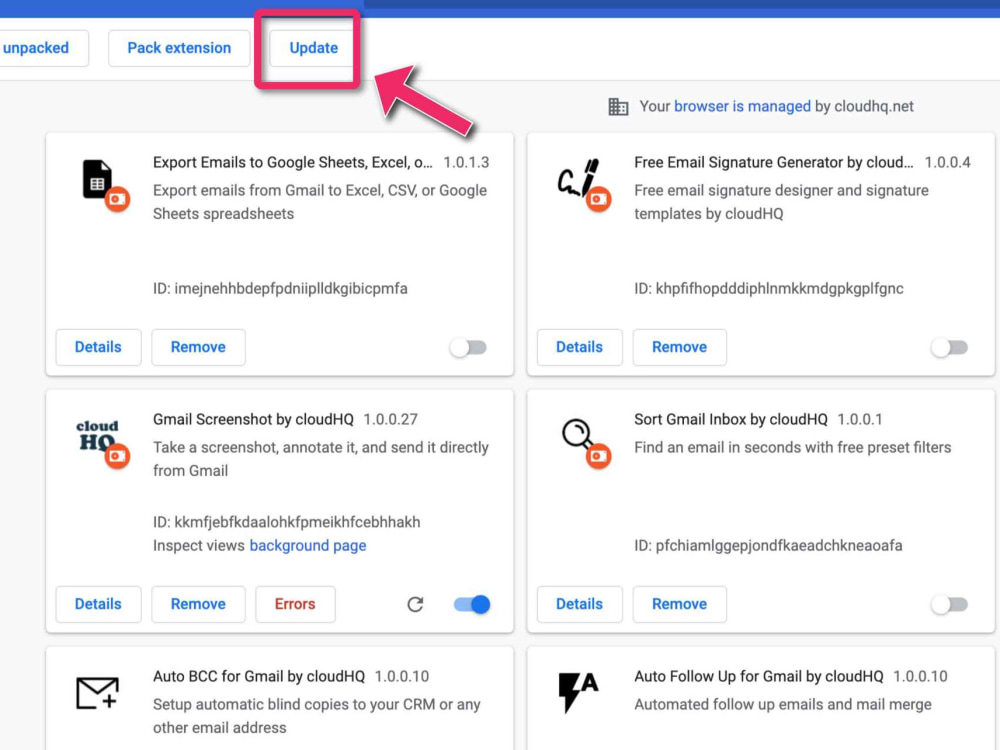Click the Export Emails to Google Sheets extension icon

pos(105,184)
